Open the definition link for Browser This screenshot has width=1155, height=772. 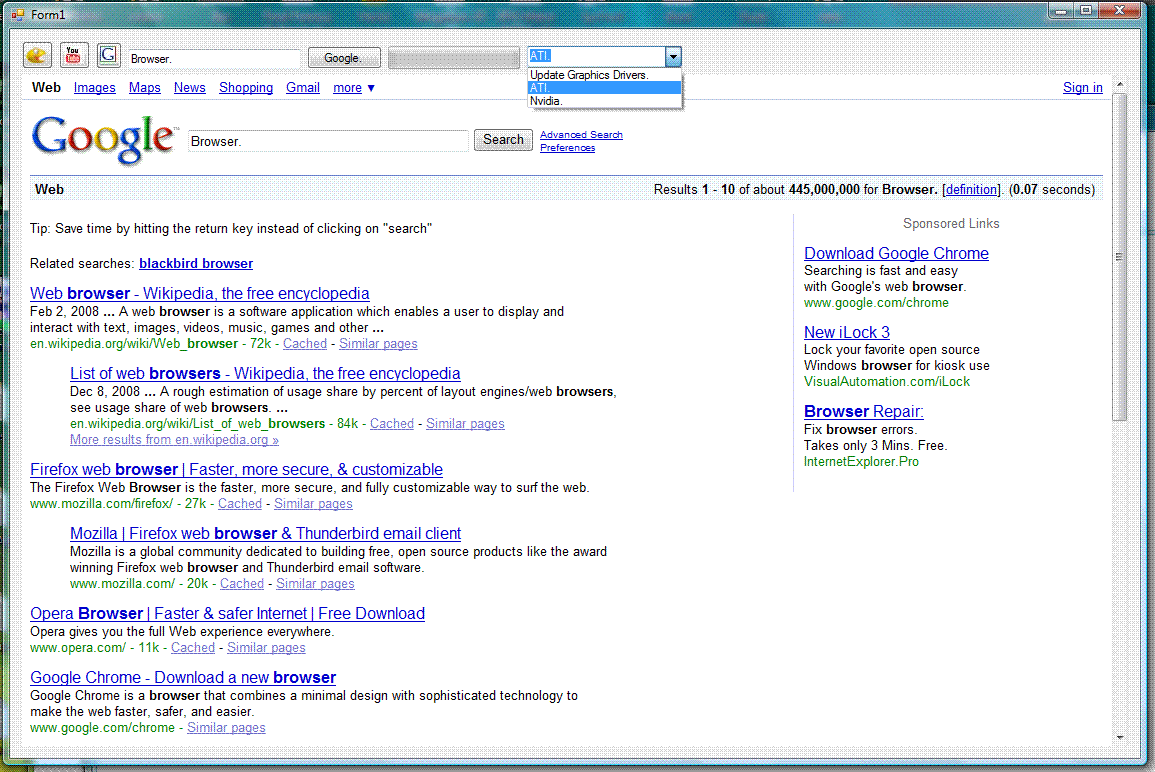971,189
